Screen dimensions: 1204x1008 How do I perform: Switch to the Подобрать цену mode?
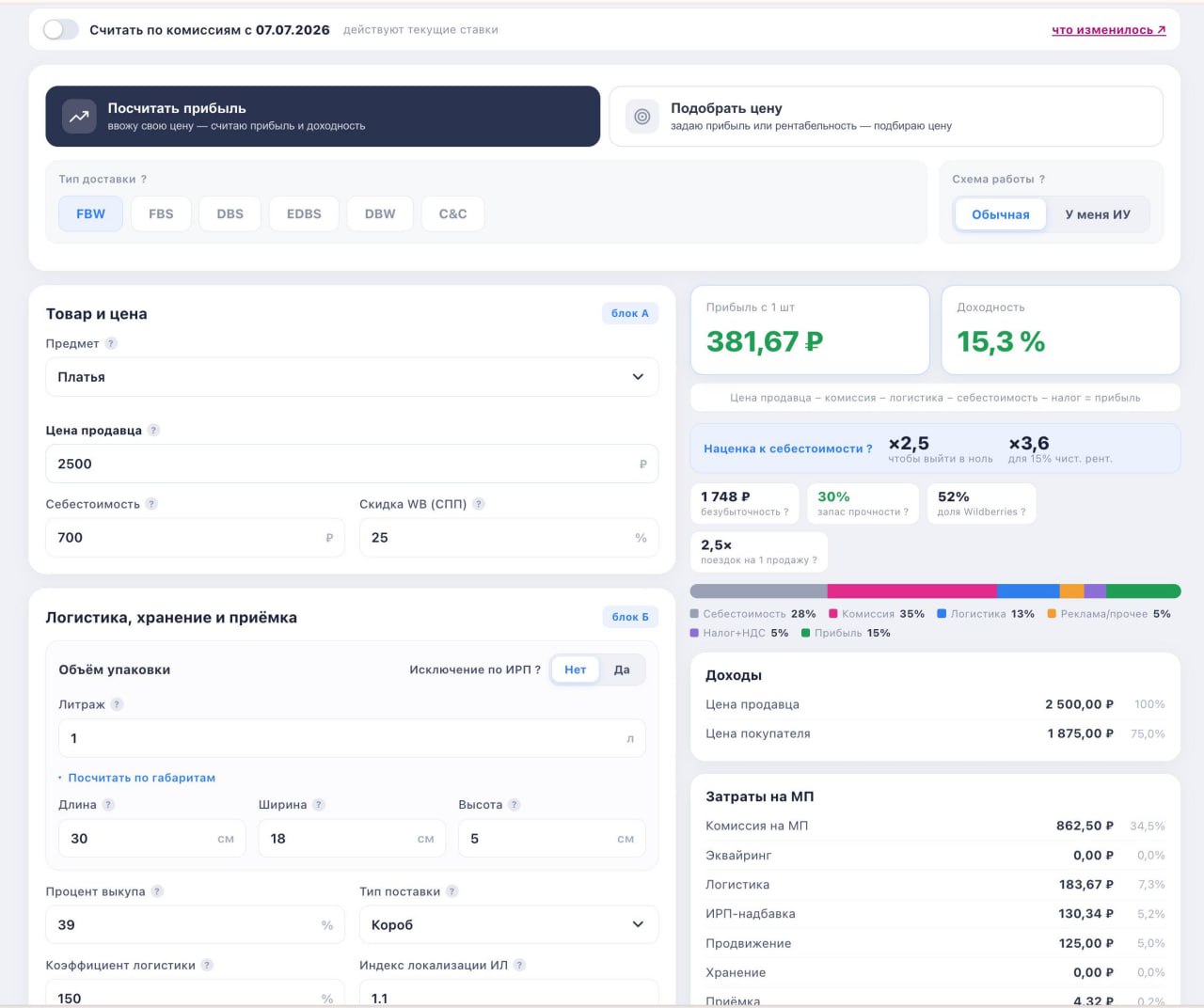click(886, 117)
